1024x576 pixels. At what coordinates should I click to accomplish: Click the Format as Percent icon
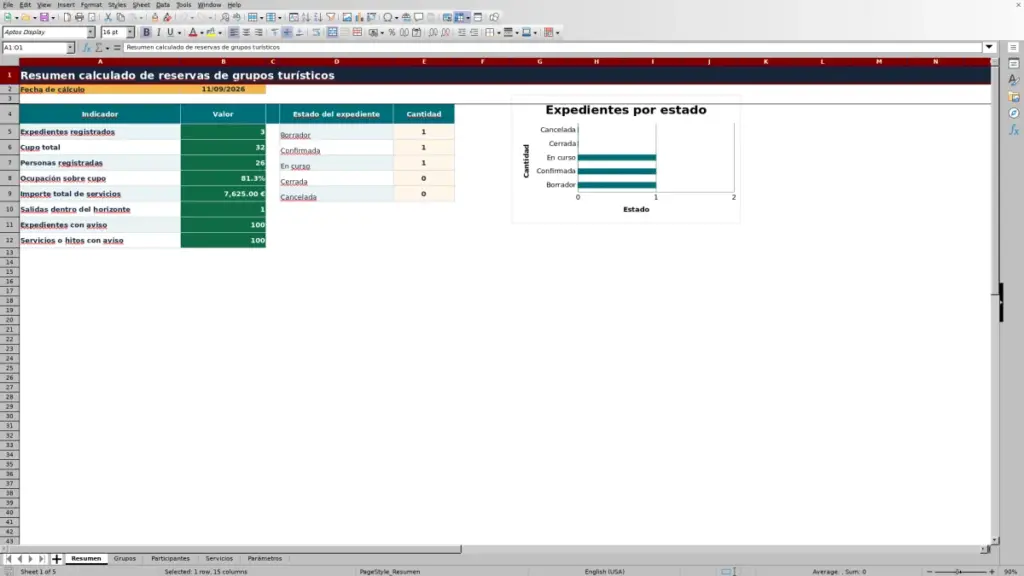[x=392, y=32]
